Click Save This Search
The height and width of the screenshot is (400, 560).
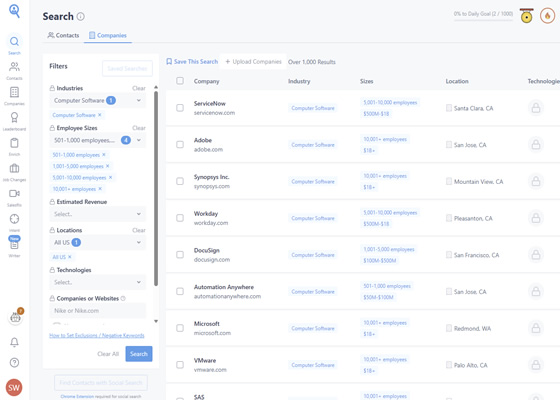[x=192, y=61]
